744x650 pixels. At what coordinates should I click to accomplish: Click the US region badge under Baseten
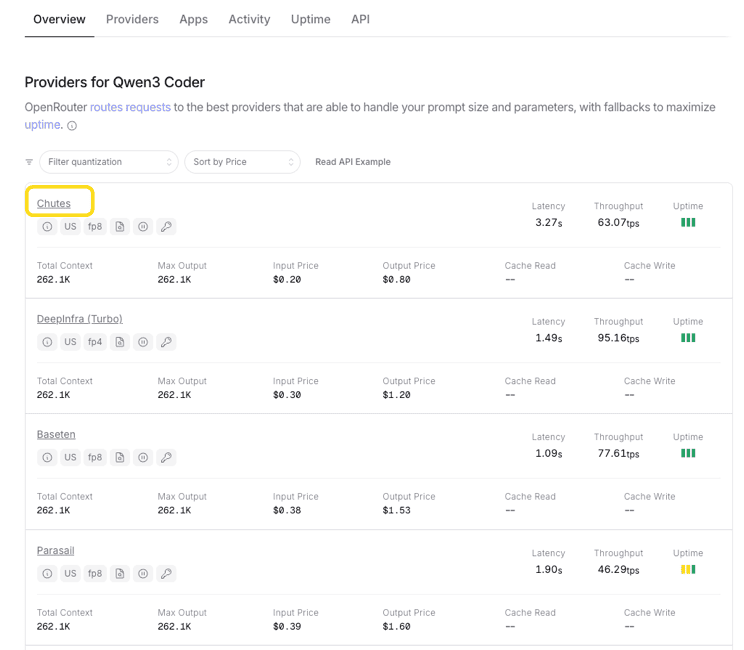coord(70,458)
